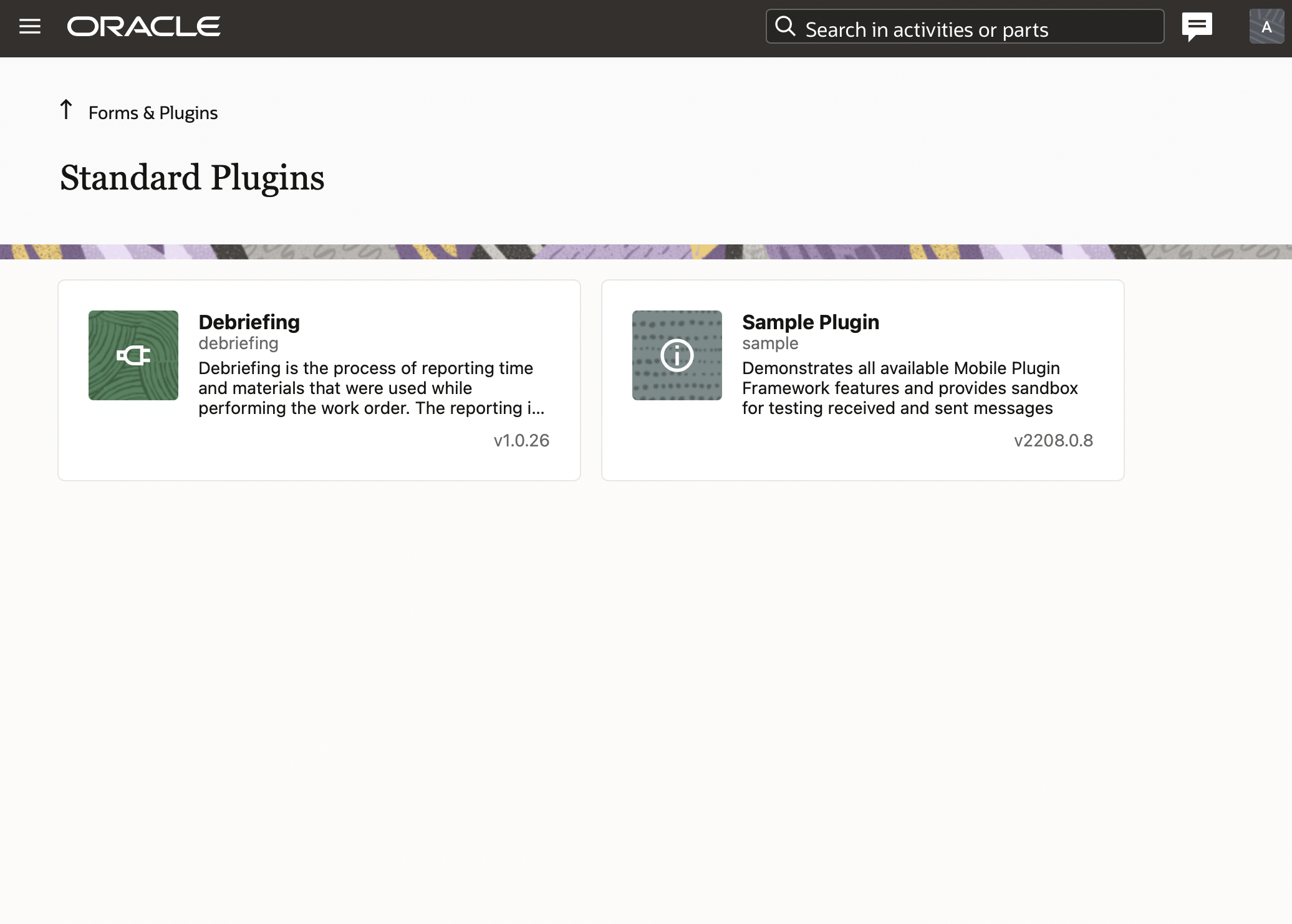Click the up arrow back icon
The image size is (1292, 924).
point(66,110)
